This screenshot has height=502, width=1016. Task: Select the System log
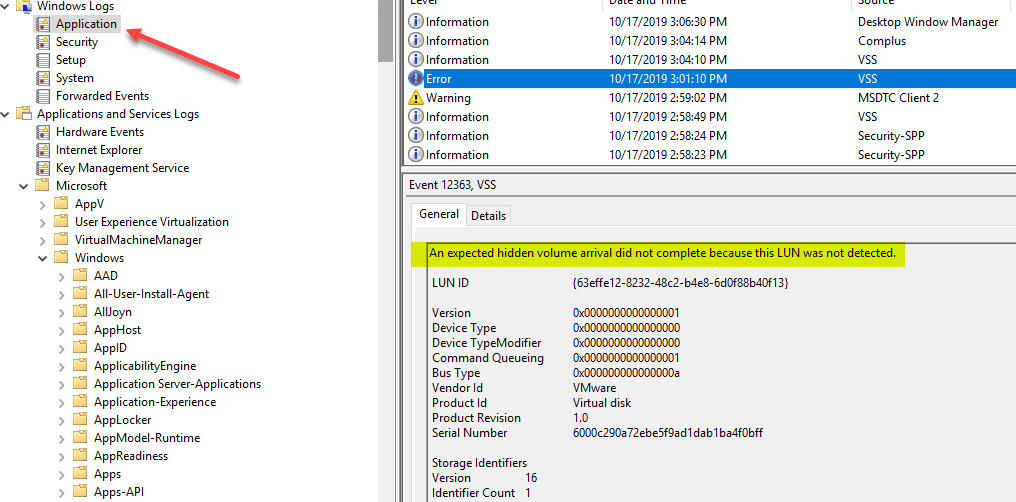(75, 78)
